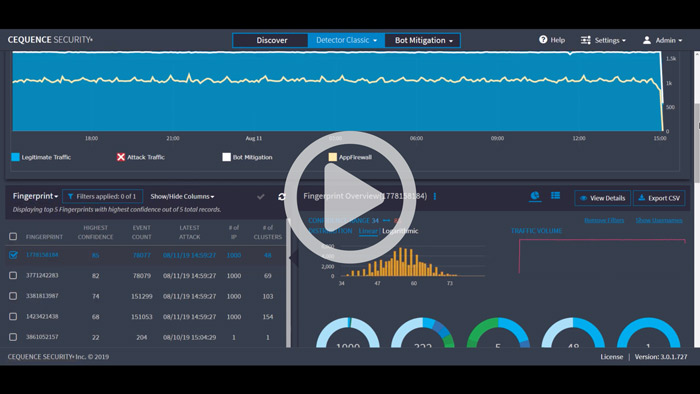Image resolution: width=700 pixels, height=394 pixels.
Task: Click the checkmark apply icon
Action: click(x=261, y=196)
